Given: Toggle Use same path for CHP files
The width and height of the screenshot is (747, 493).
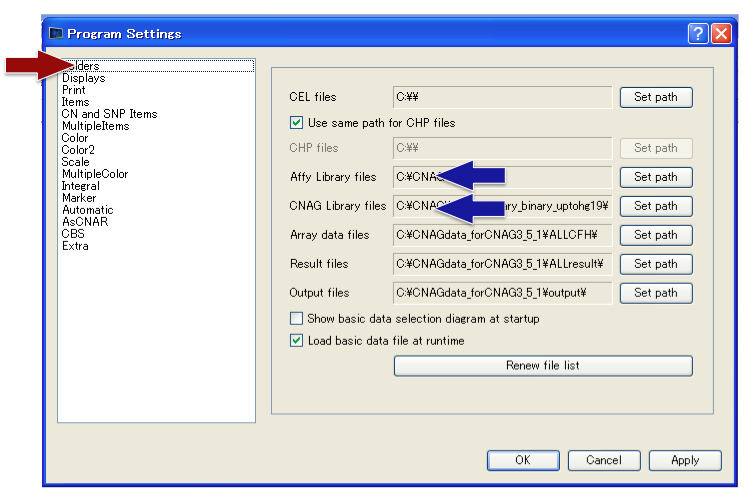Looking at the screenshot, I should pyautogui.click(x=296, y=123).
